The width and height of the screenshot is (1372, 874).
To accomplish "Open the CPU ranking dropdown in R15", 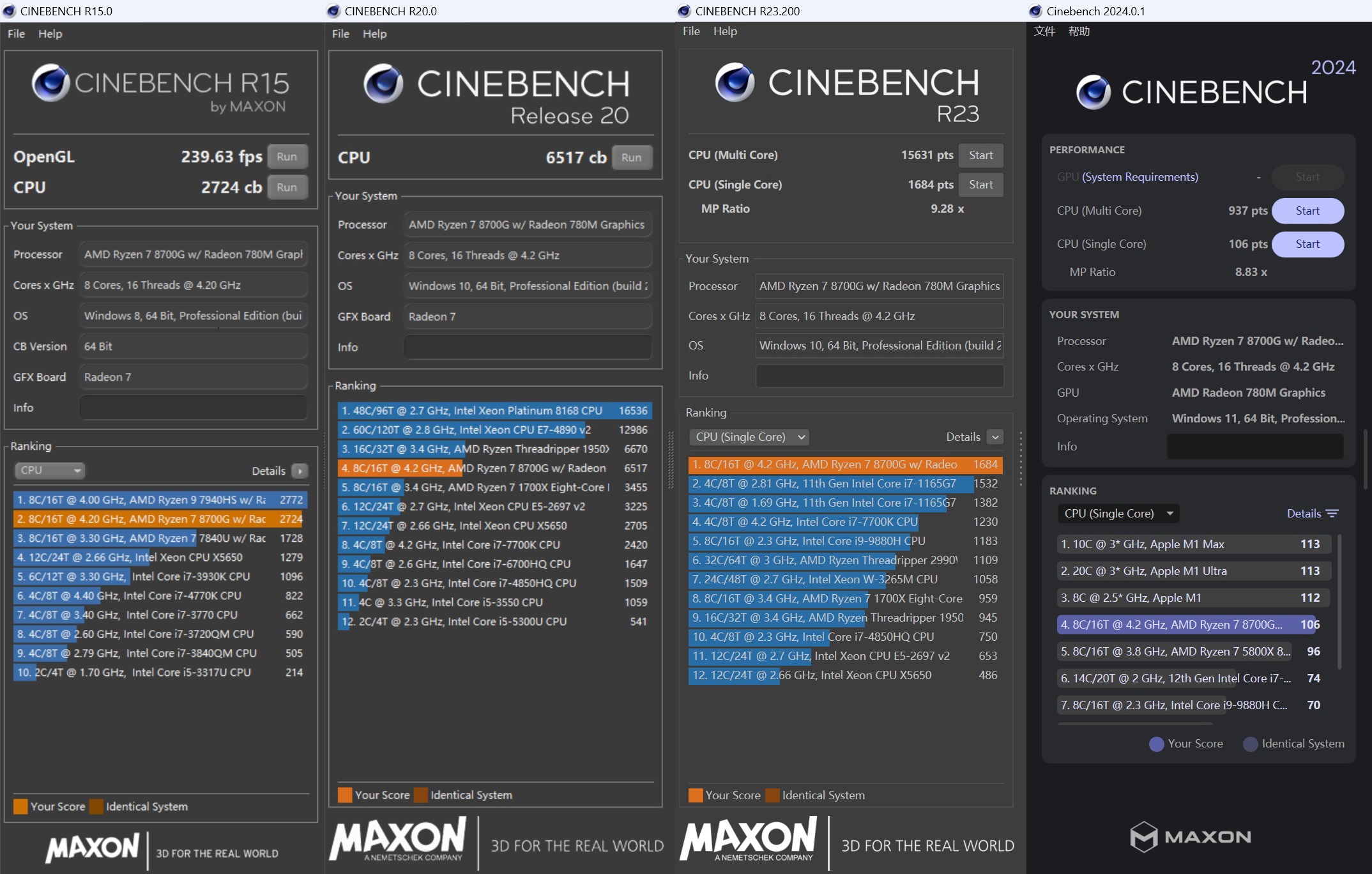I will pos(50,471).
